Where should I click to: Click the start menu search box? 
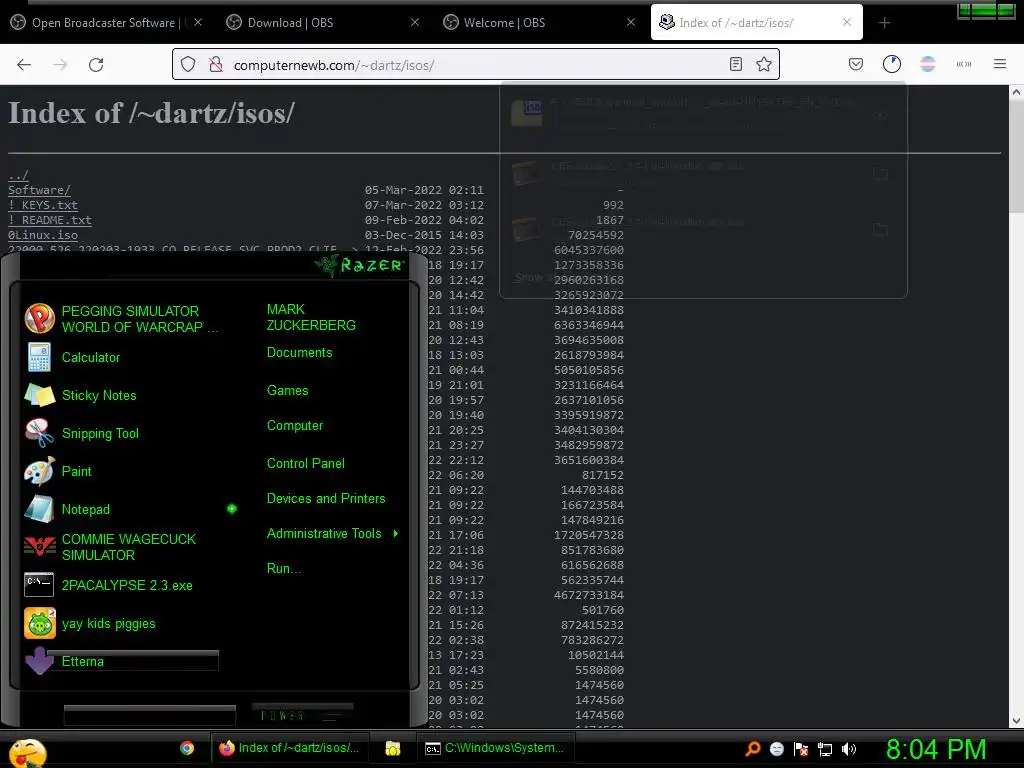[x=150, y=715]
